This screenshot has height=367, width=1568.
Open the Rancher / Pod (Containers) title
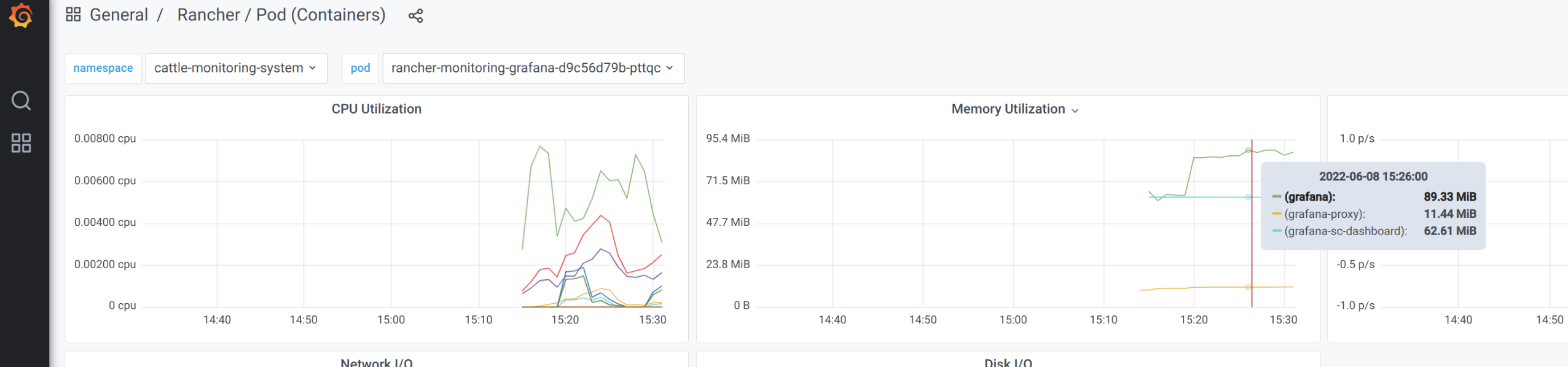(281, 15)
